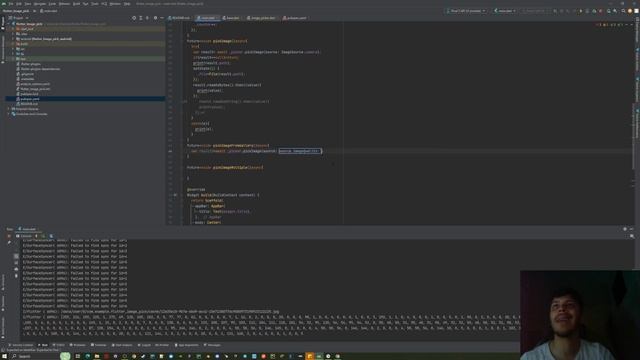Click the hot reload lightning icon
640x360 pixels.
click(x=36, y=236)
